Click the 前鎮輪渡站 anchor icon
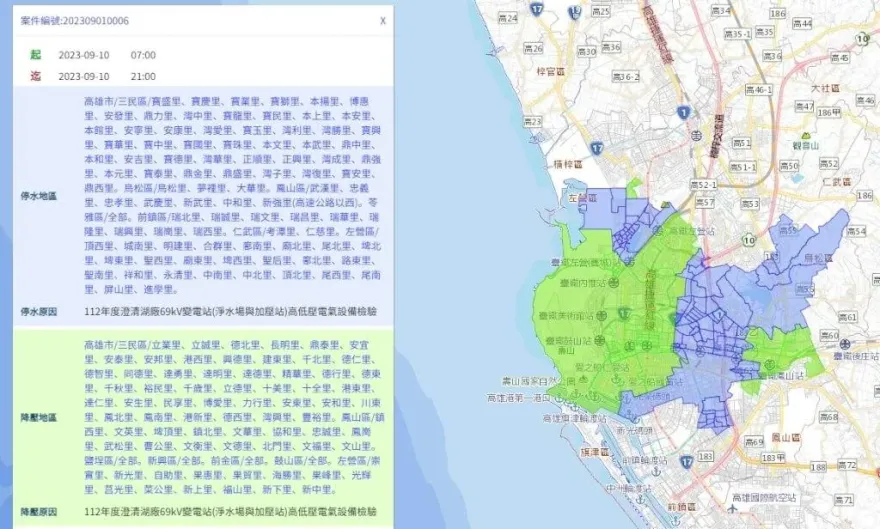This screenshot has width=880, height=529. 656,471
